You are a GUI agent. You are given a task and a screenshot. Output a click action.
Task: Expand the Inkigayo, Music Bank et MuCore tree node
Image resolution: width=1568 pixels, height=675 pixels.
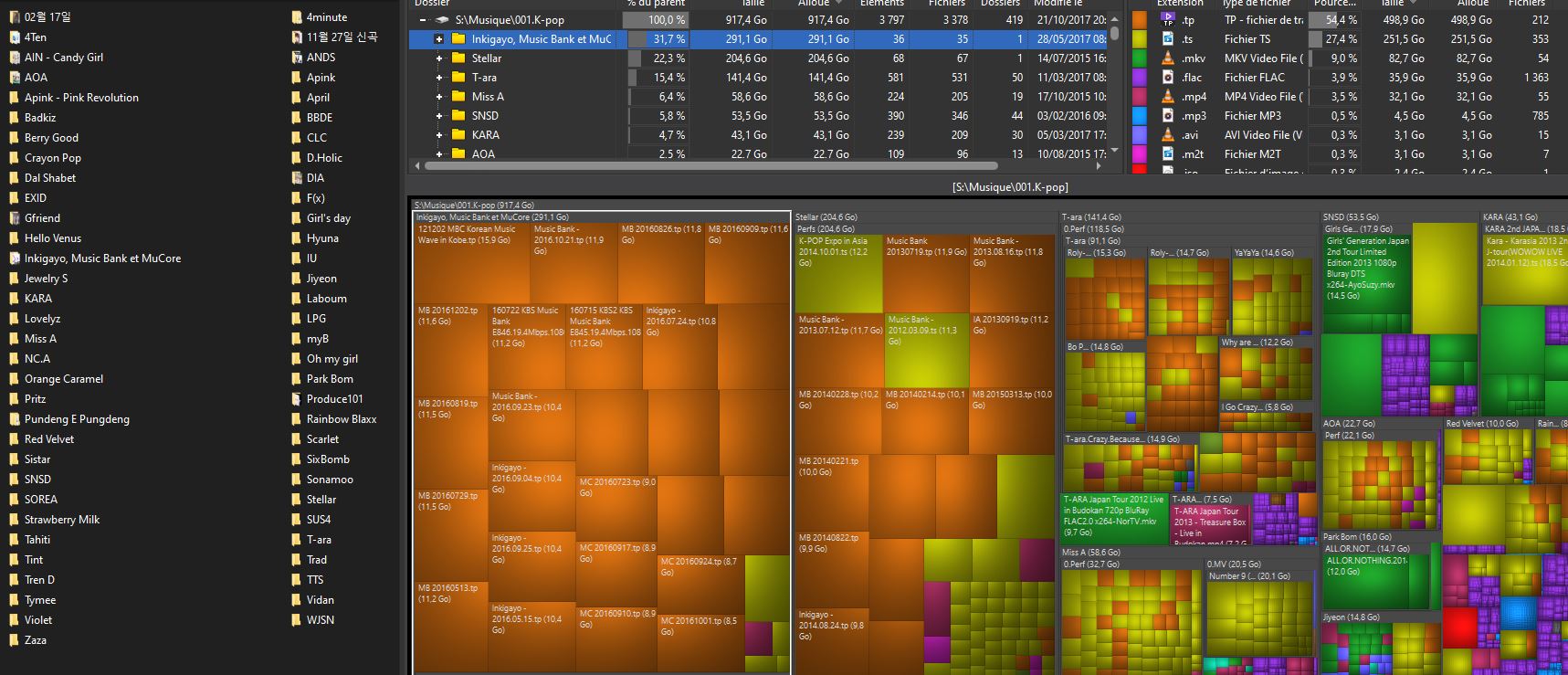coord(438,39)
